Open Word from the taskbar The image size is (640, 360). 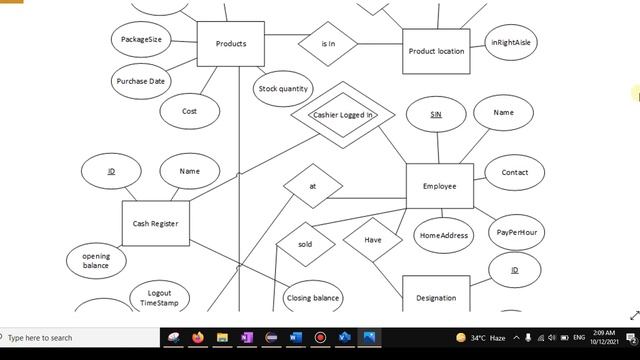(296, 338)
